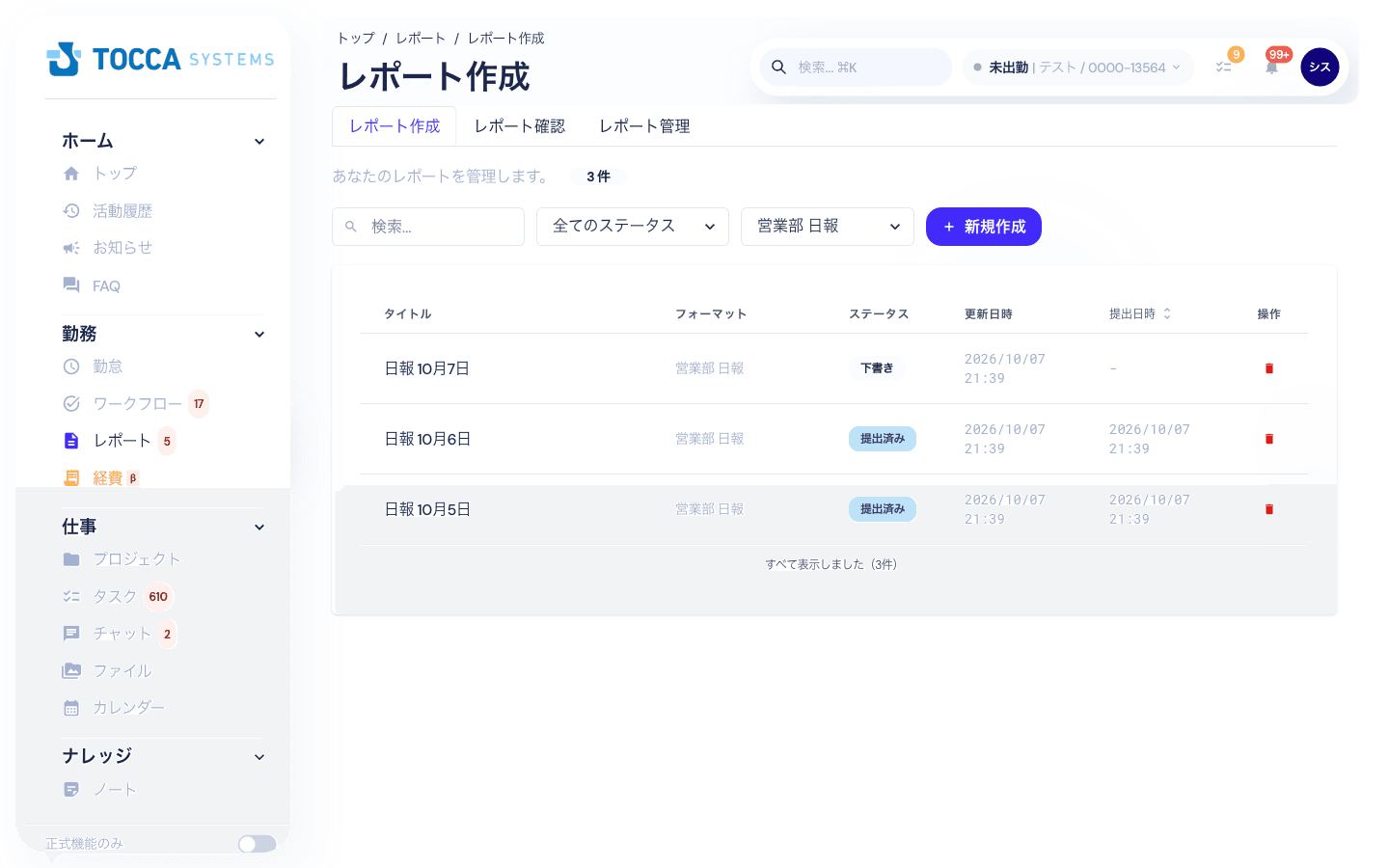Open the 日報 10月6日 report title

click(x=427, y=439)
